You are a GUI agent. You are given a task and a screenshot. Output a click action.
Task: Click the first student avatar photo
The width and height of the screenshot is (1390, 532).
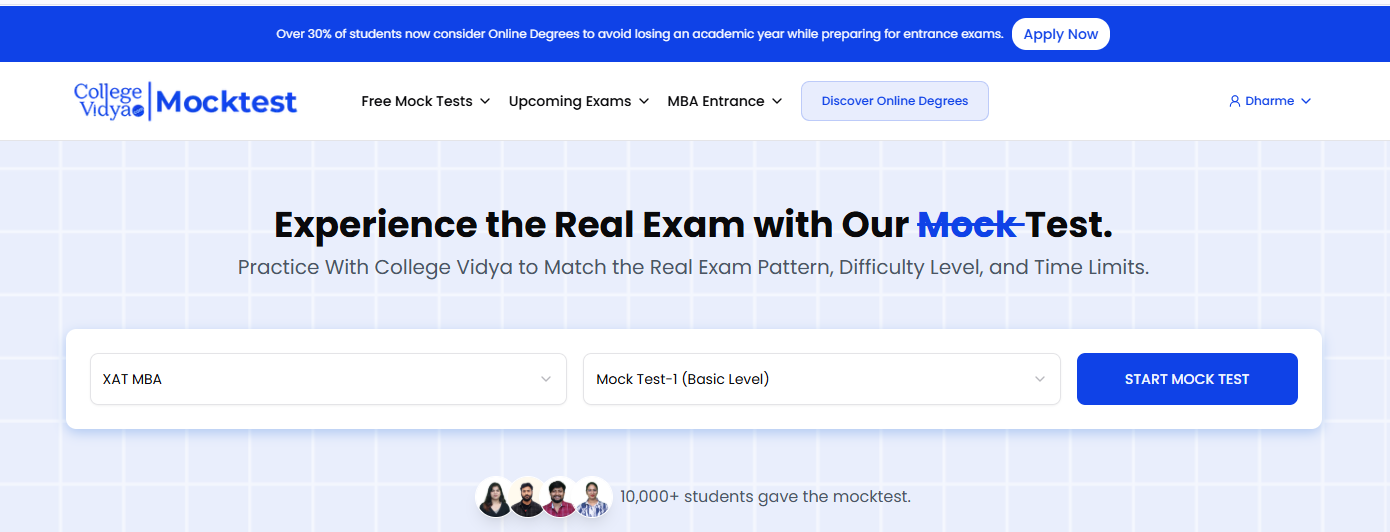point(495,496)
